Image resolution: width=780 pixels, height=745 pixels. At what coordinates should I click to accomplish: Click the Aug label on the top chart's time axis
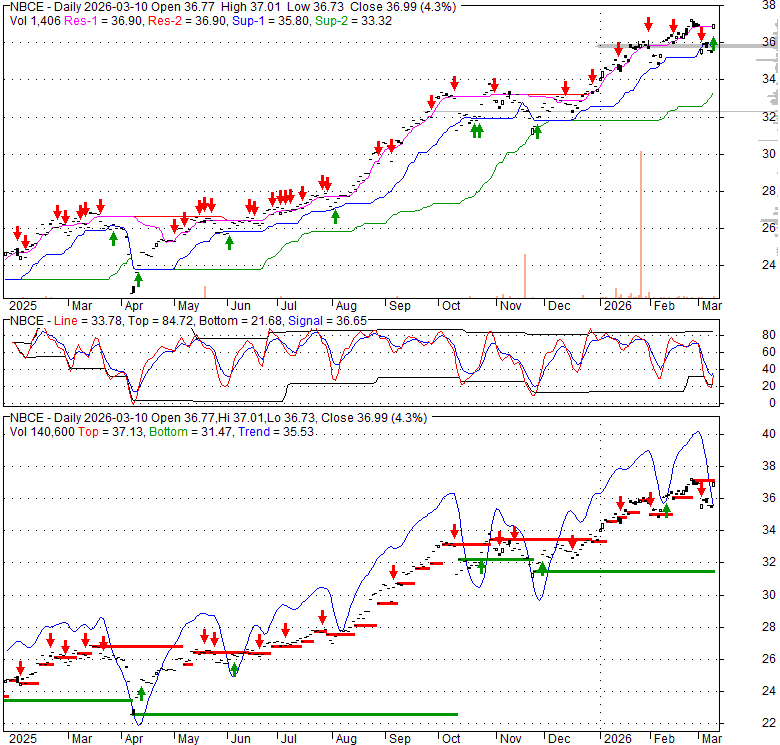(x=346, y=305)
